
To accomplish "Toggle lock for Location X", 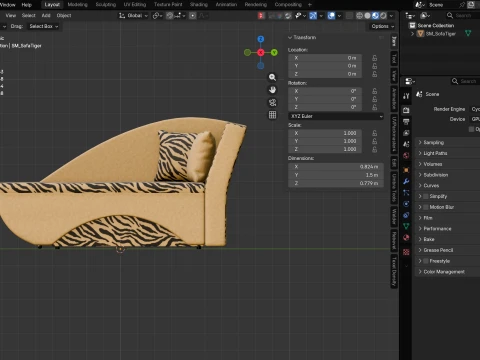I will [x=375, y=58].
